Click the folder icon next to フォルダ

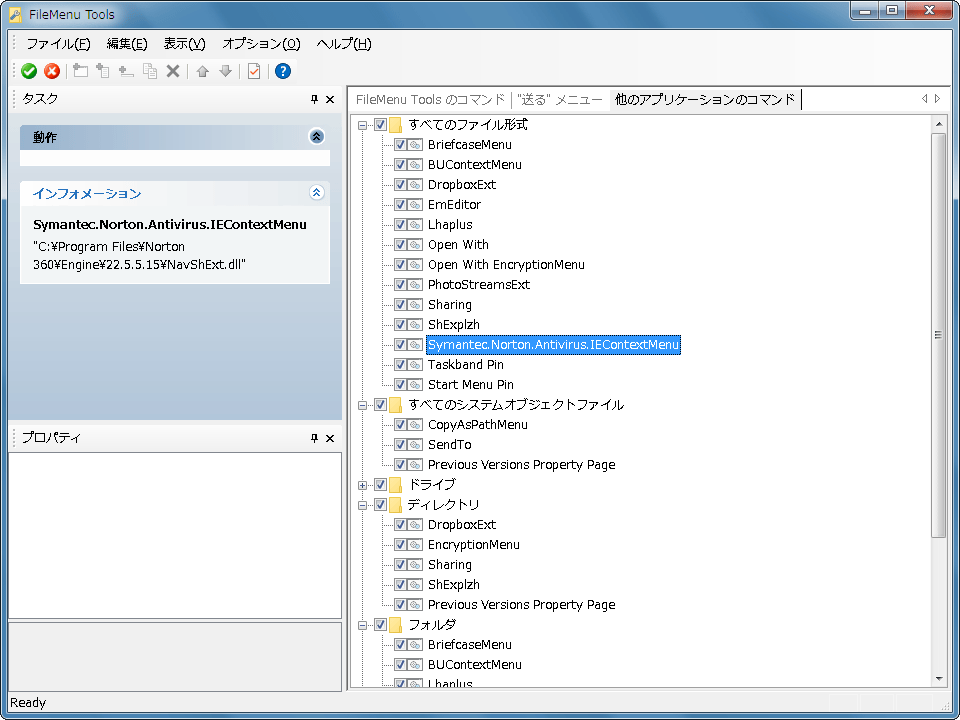click(x=396, y=624)
